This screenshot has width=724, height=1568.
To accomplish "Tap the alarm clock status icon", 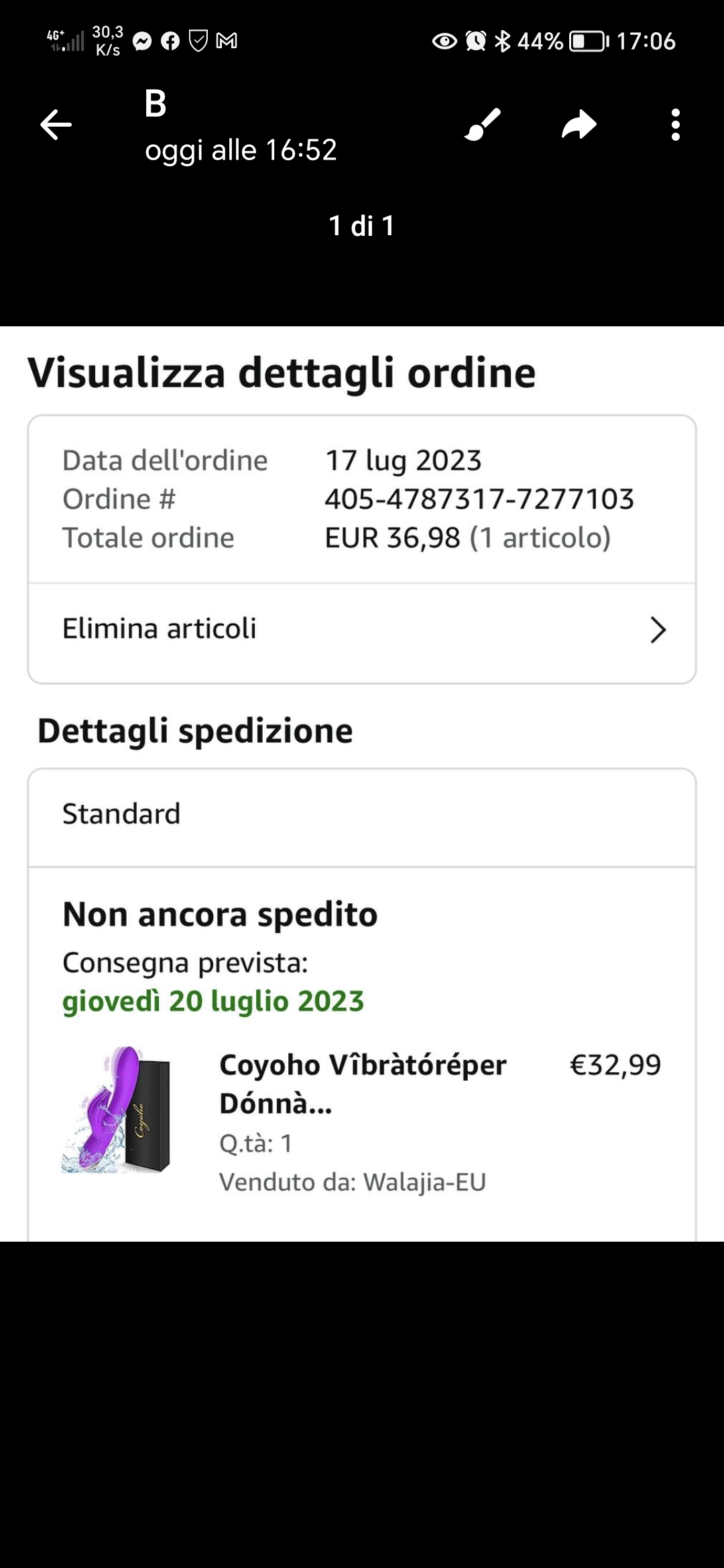I will [x=476, y=42].
